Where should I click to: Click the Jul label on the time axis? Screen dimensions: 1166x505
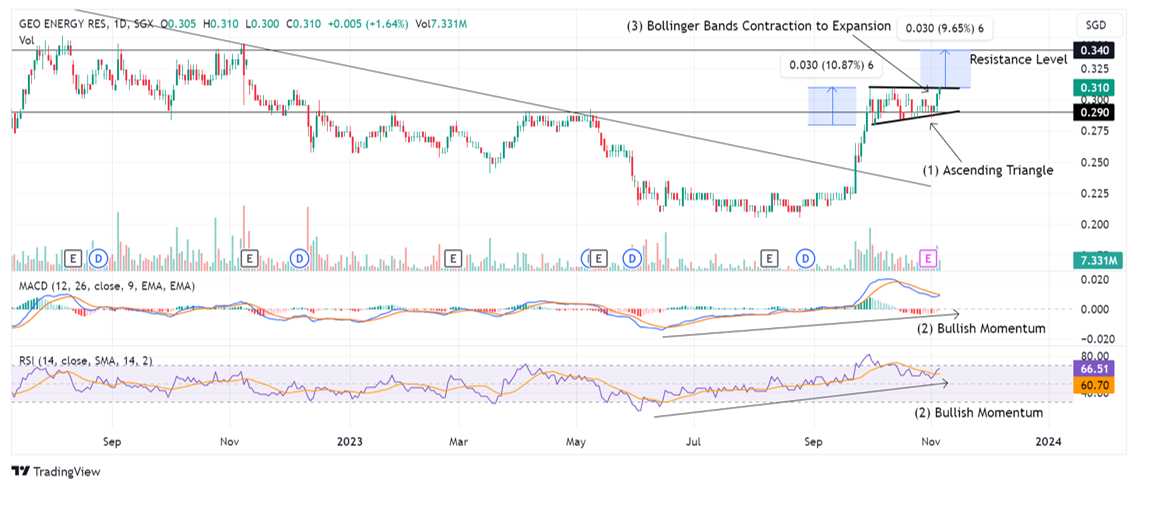click(694, 441)
